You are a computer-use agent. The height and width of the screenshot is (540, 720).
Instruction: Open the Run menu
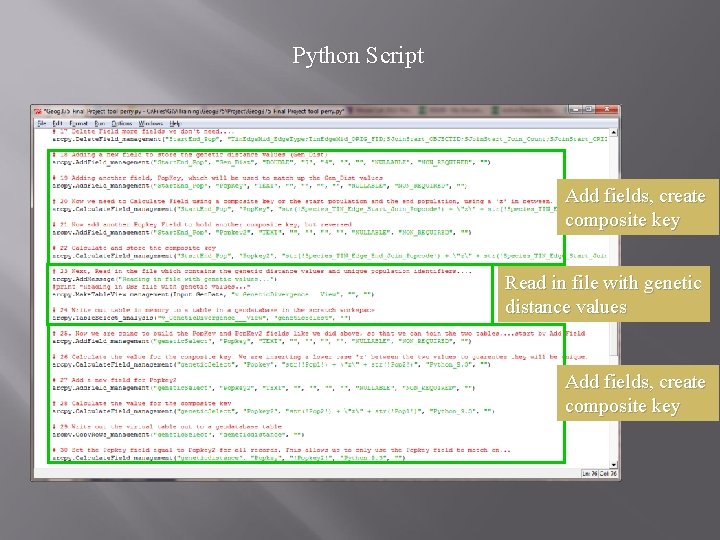[100, 124]
